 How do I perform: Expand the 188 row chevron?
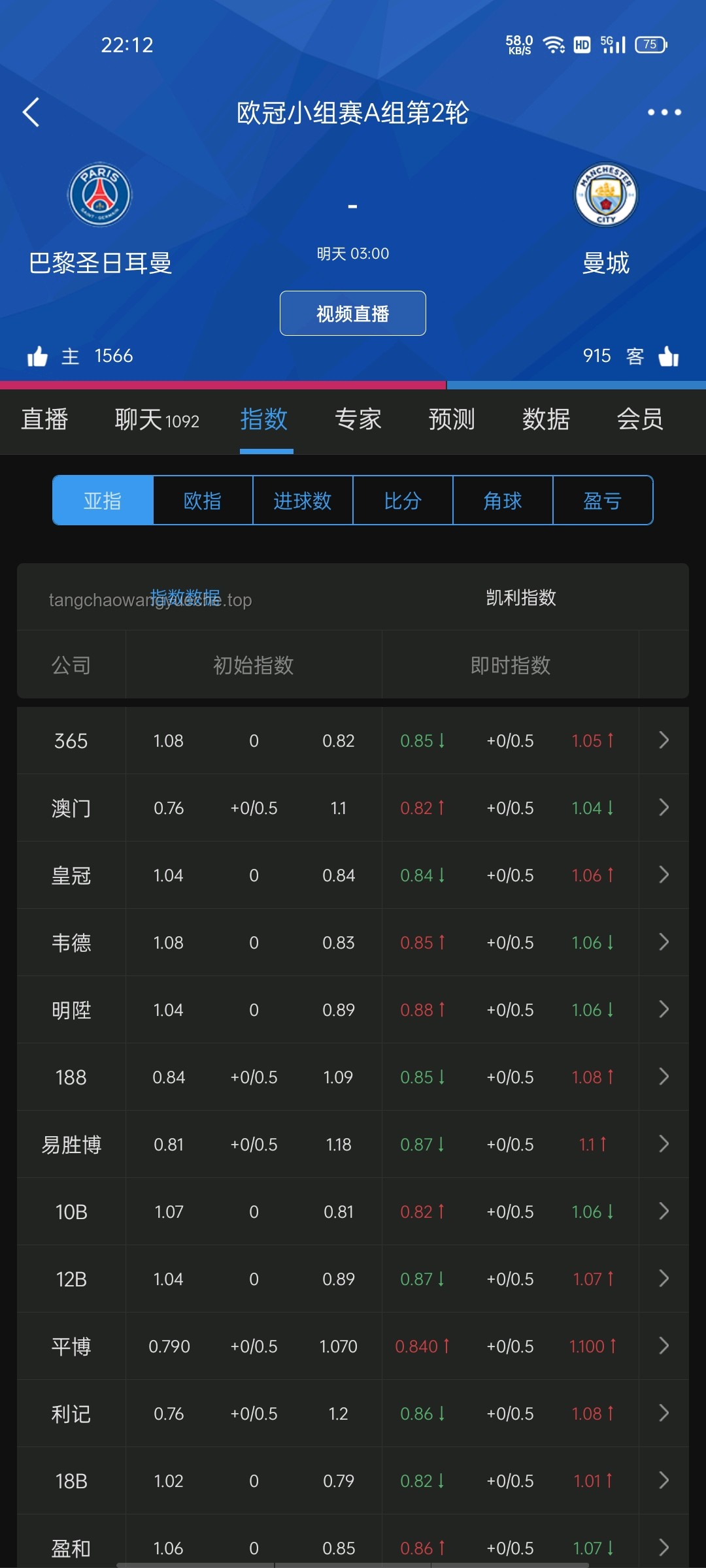tap(664, 1077)
